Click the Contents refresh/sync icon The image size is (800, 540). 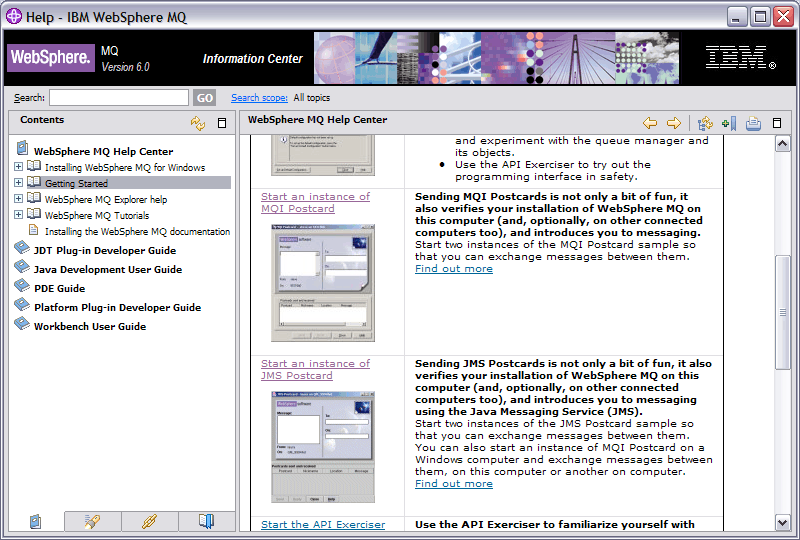point(197,123)
